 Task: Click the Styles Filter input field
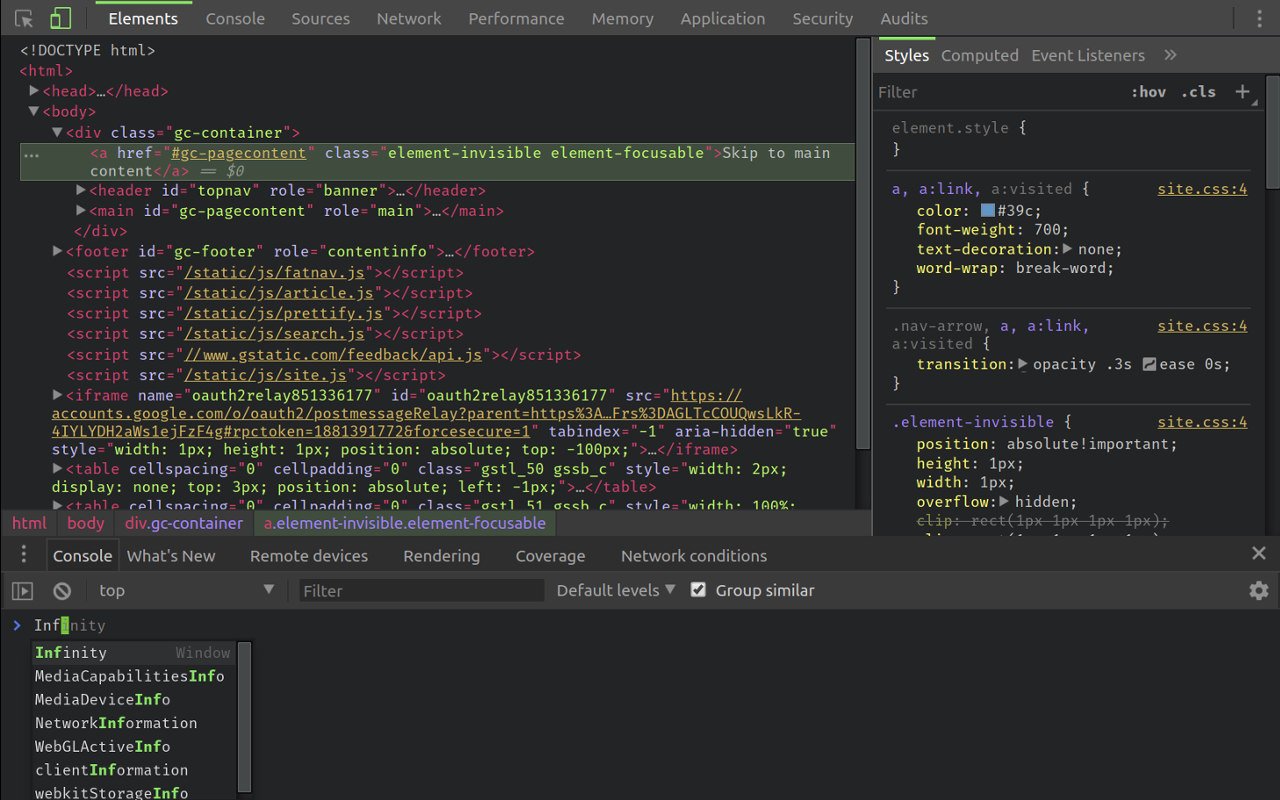click(x=998, y=91)
